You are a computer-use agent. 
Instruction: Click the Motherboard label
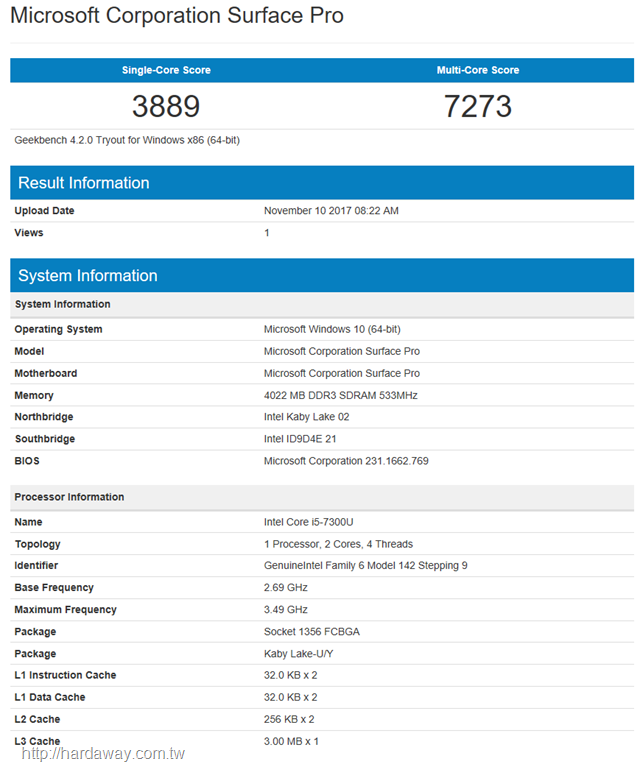coord(46,373)
